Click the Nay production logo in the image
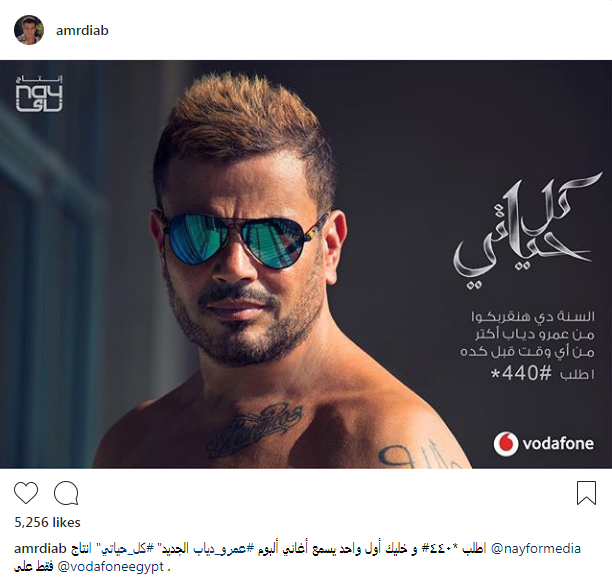 coord(39,94)
